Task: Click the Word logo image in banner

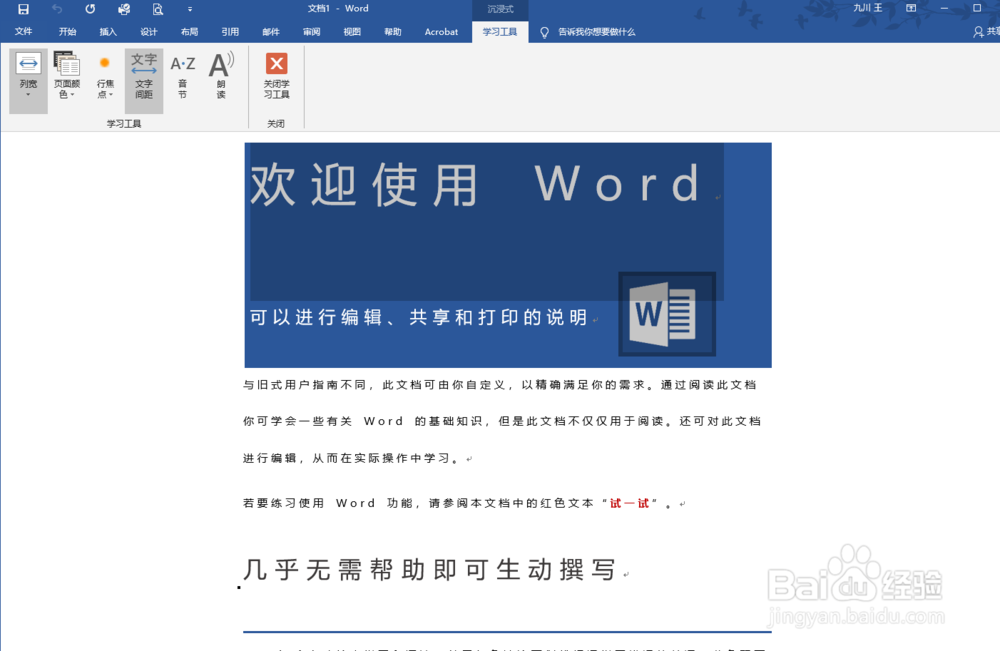Action: tap(666, 314)
